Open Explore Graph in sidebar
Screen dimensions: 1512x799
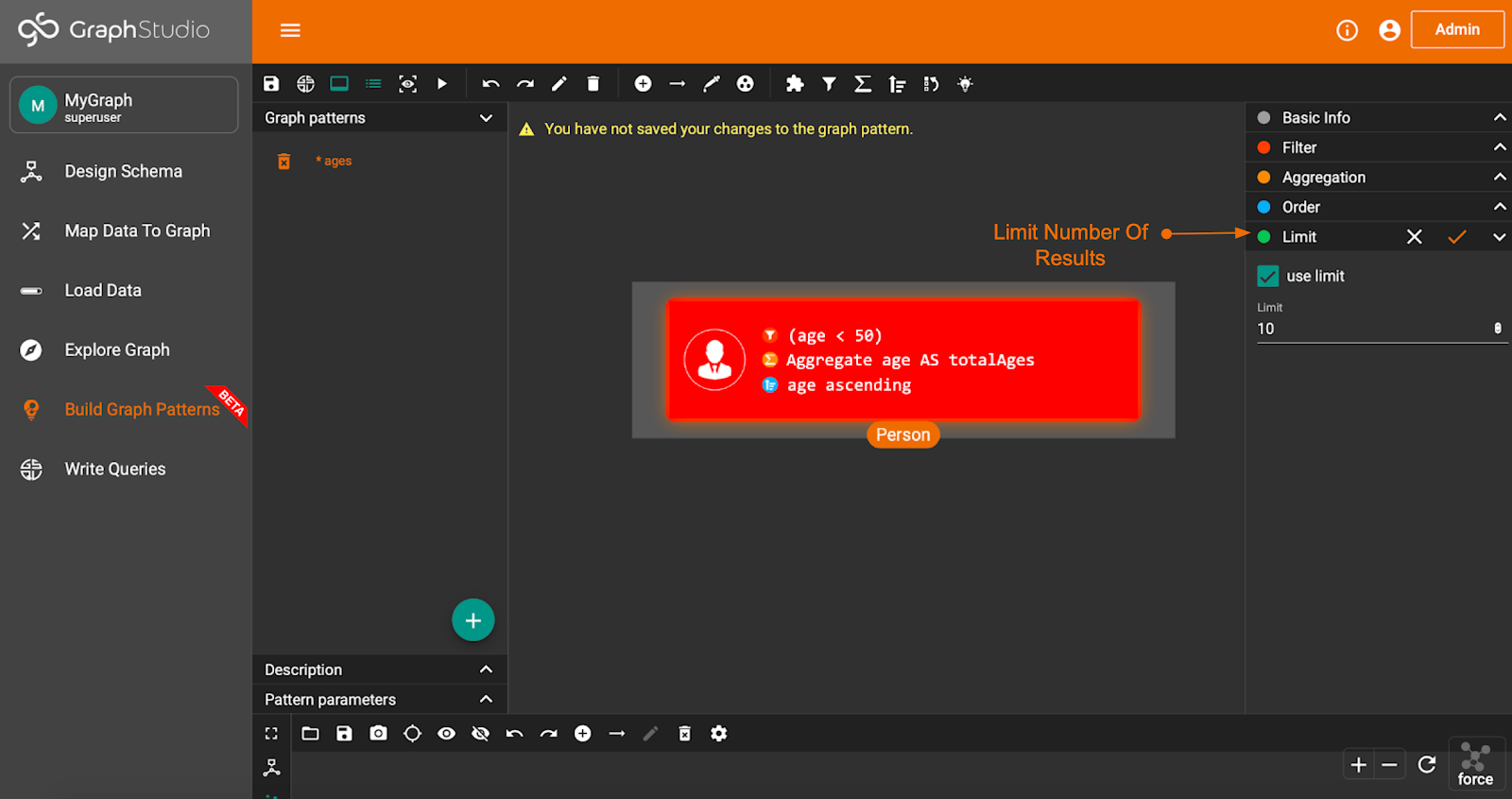point(117,350)
